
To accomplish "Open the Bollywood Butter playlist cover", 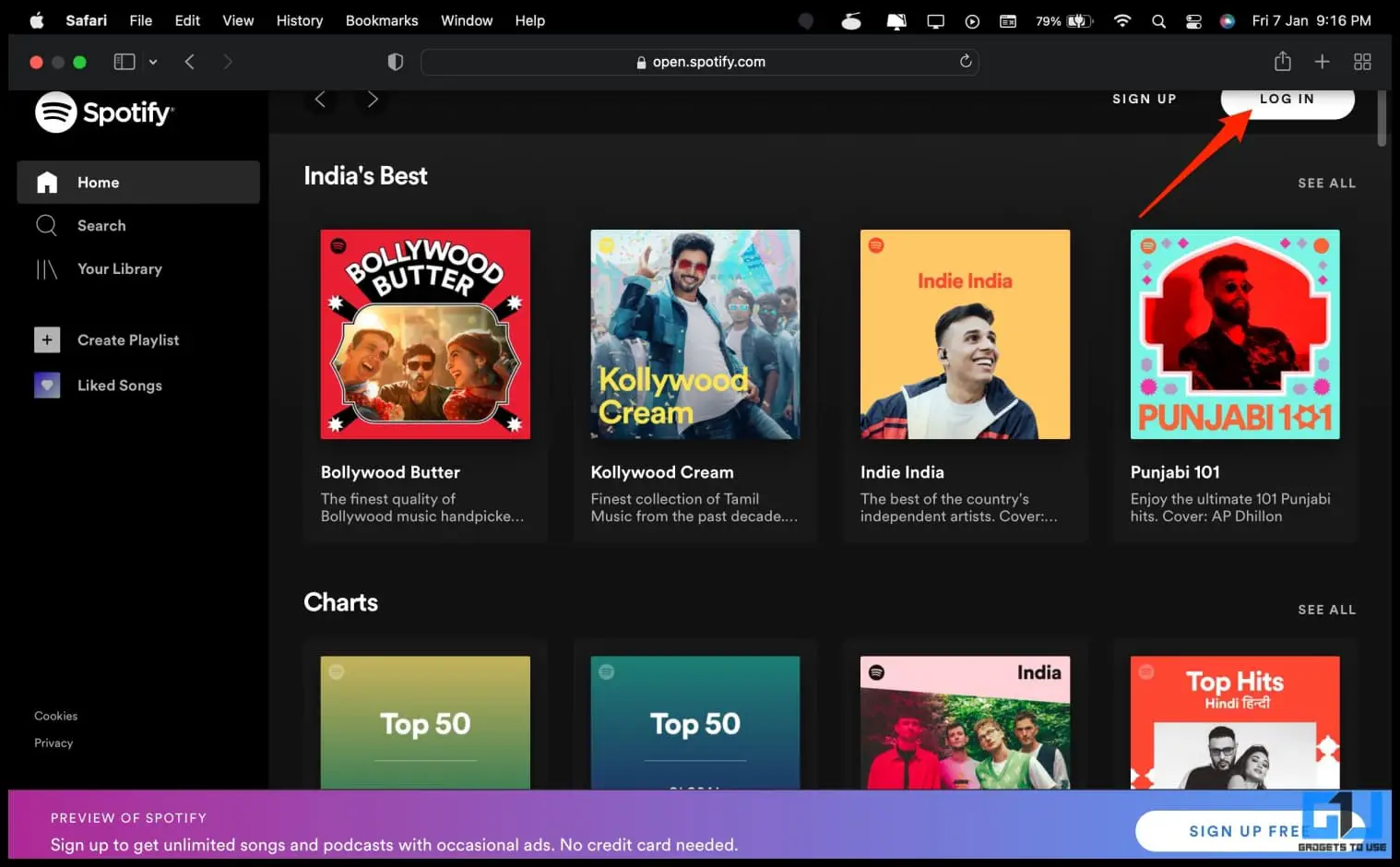I will pyautogui.click(x=425, y=334).
